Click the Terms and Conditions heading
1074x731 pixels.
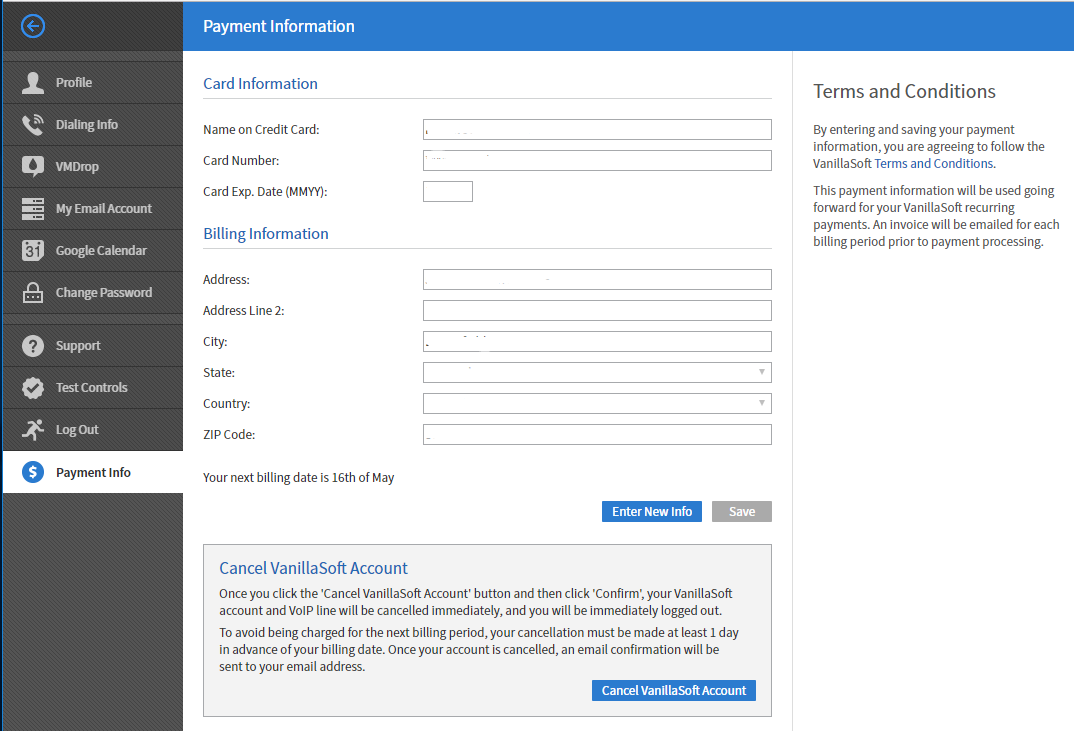[x=904, y=91]
